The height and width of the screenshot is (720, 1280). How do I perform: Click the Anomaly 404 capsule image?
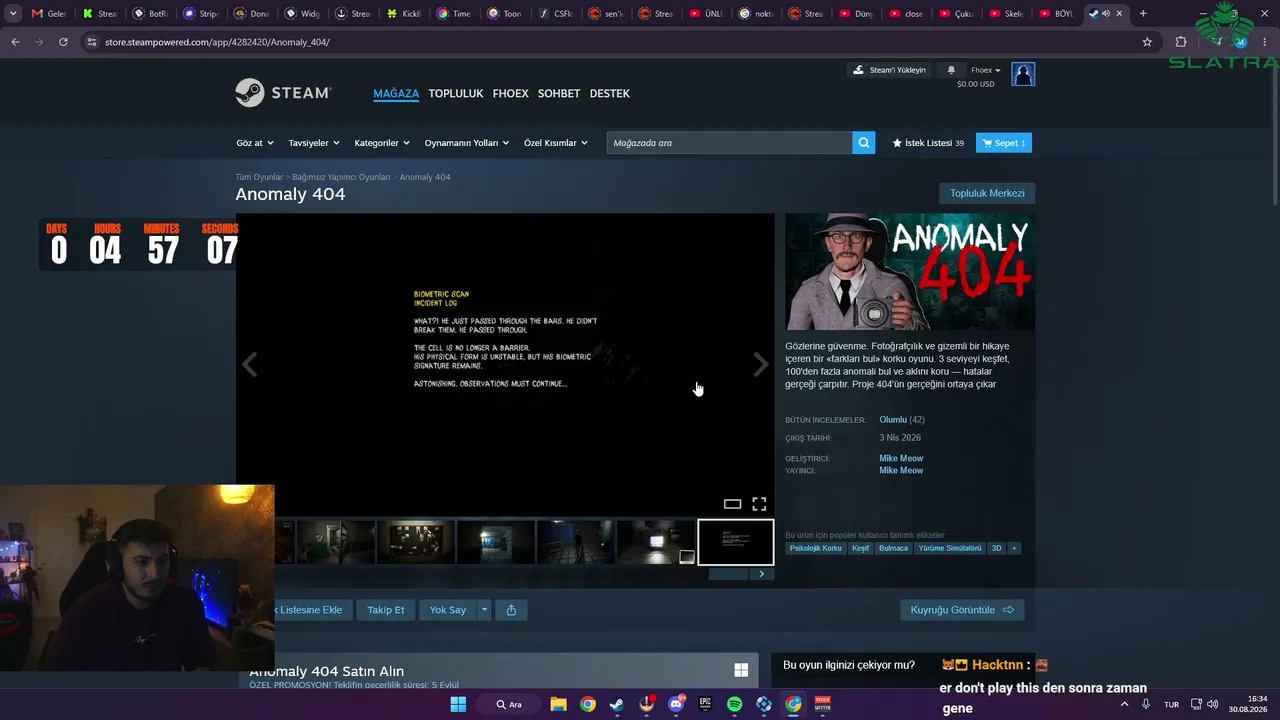(910, 272)
